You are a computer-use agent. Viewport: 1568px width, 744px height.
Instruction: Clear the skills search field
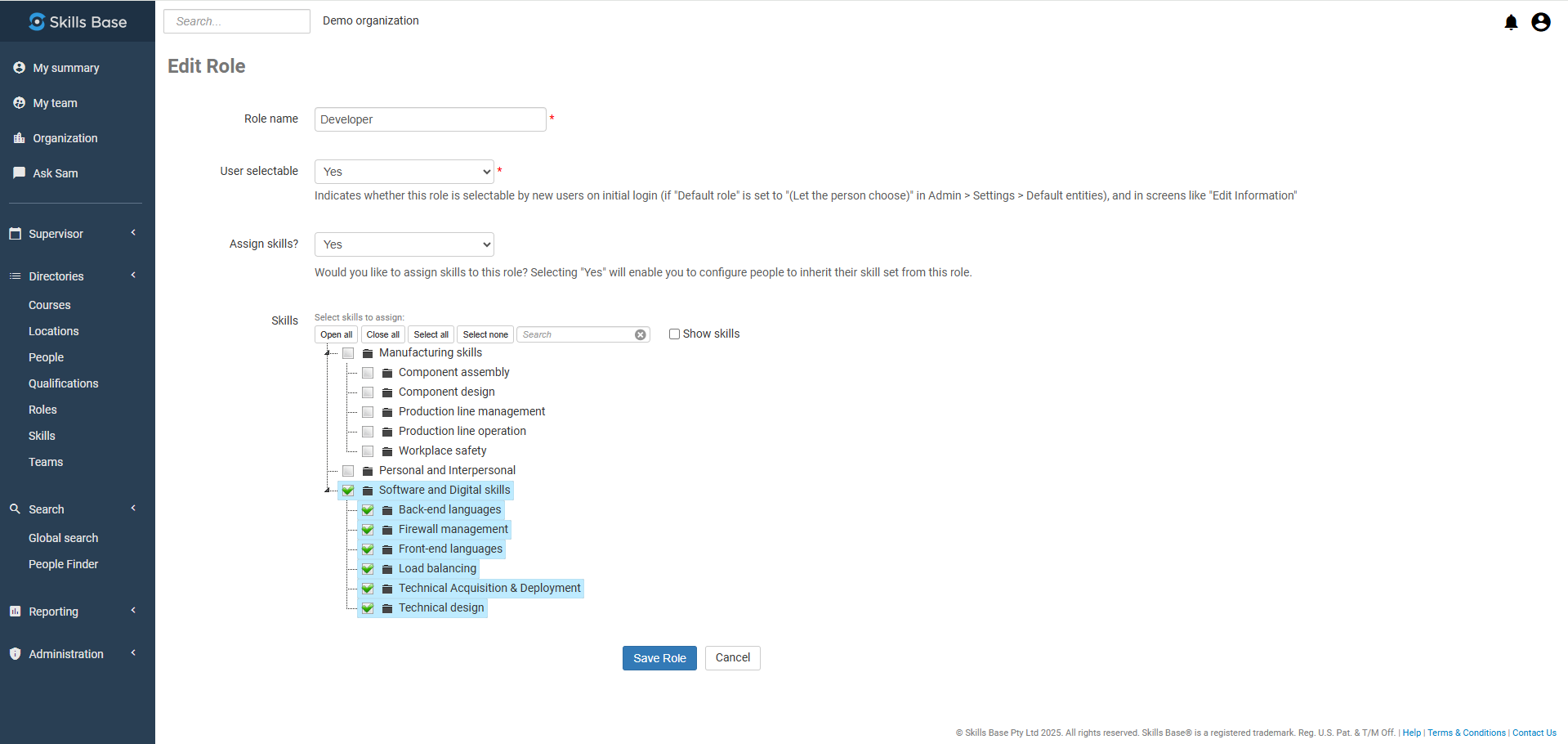click(x=641, y=334)
